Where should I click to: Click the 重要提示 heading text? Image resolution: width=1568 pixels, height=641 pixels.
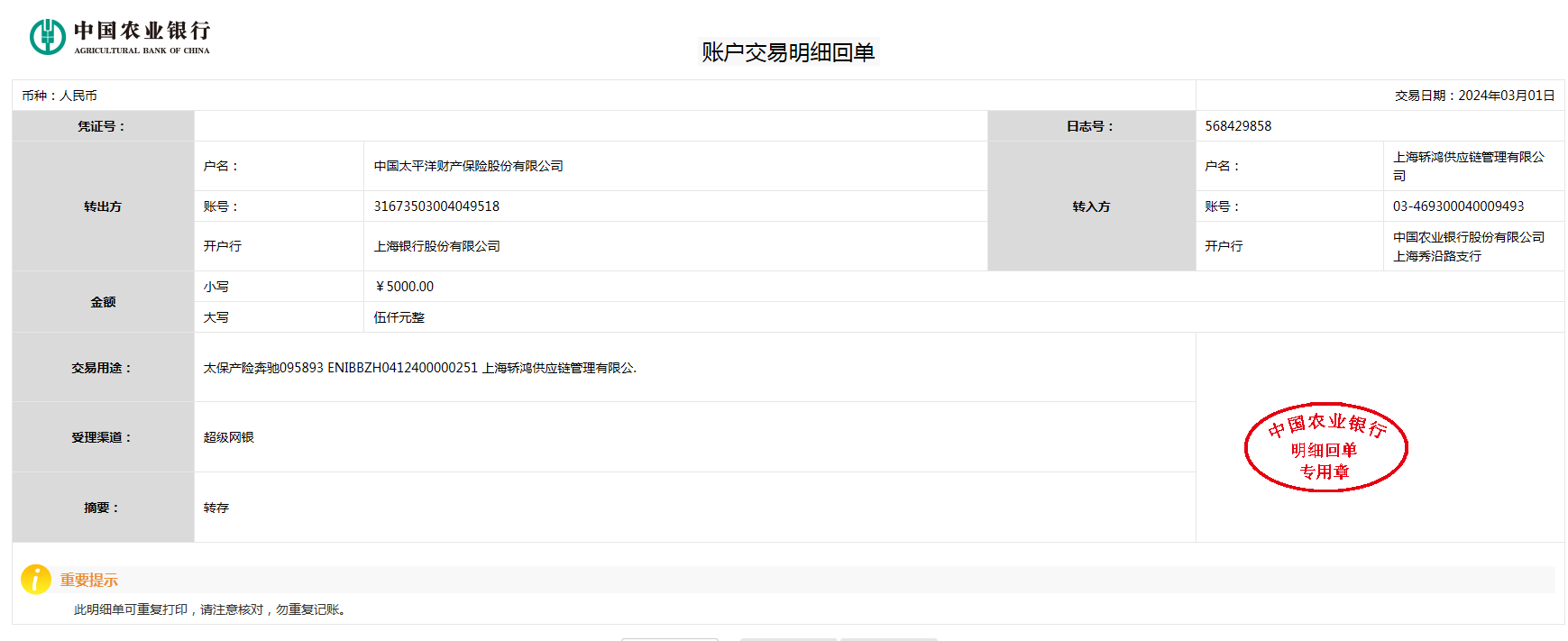88,580
